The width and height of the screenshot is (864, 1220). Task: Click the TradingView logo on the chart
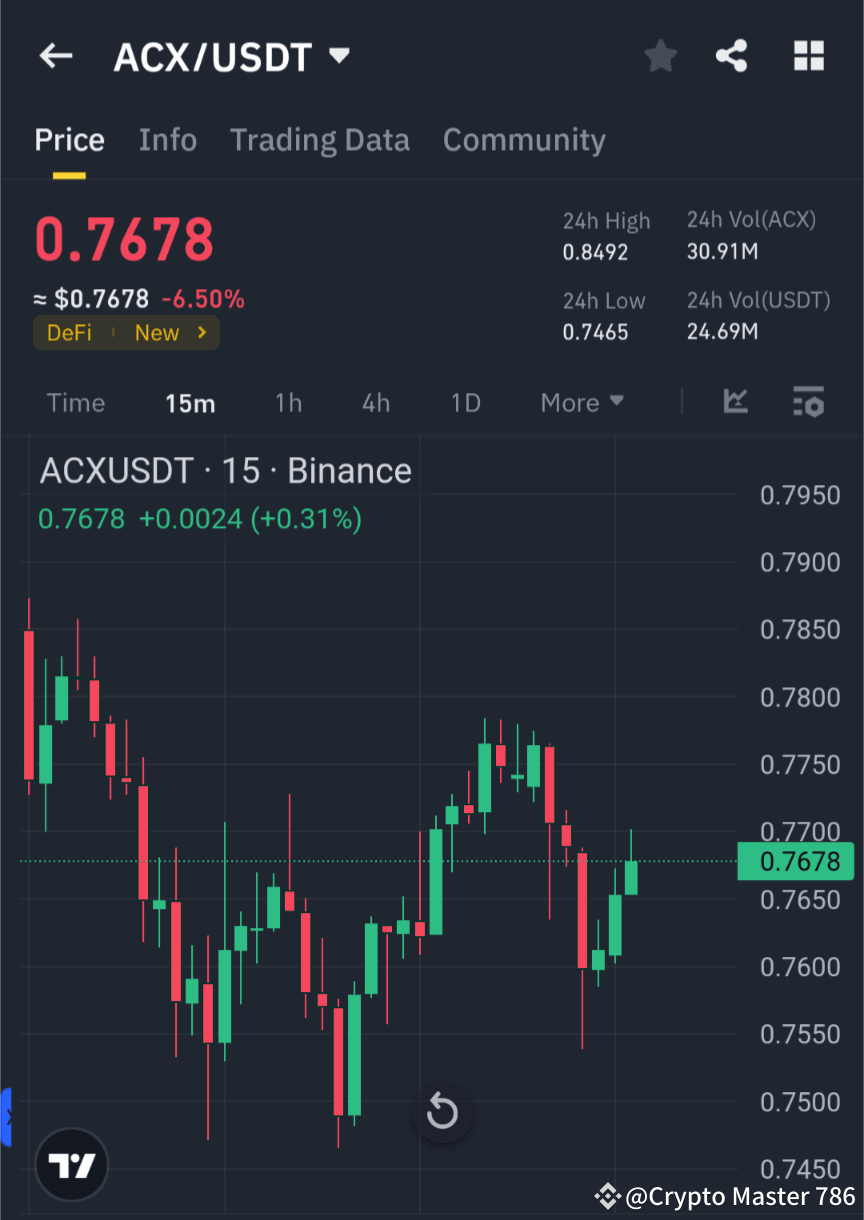[x=70, y=1164]
